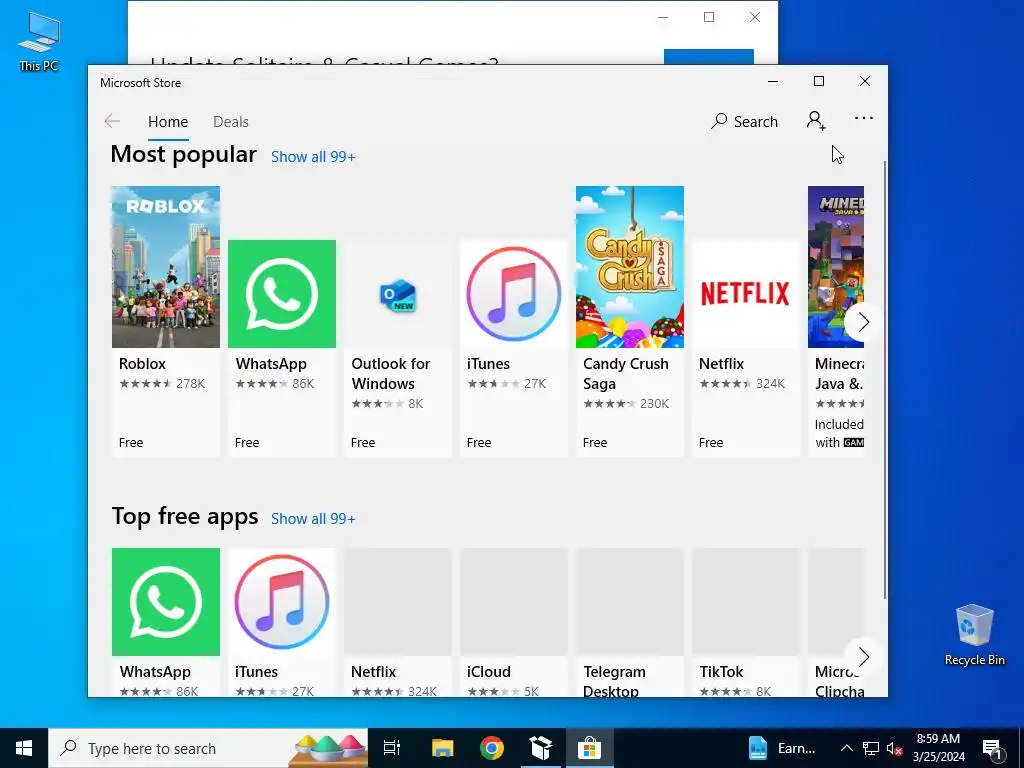
Task: Open iTunes icon in Most popular
Action: (513, 294)
